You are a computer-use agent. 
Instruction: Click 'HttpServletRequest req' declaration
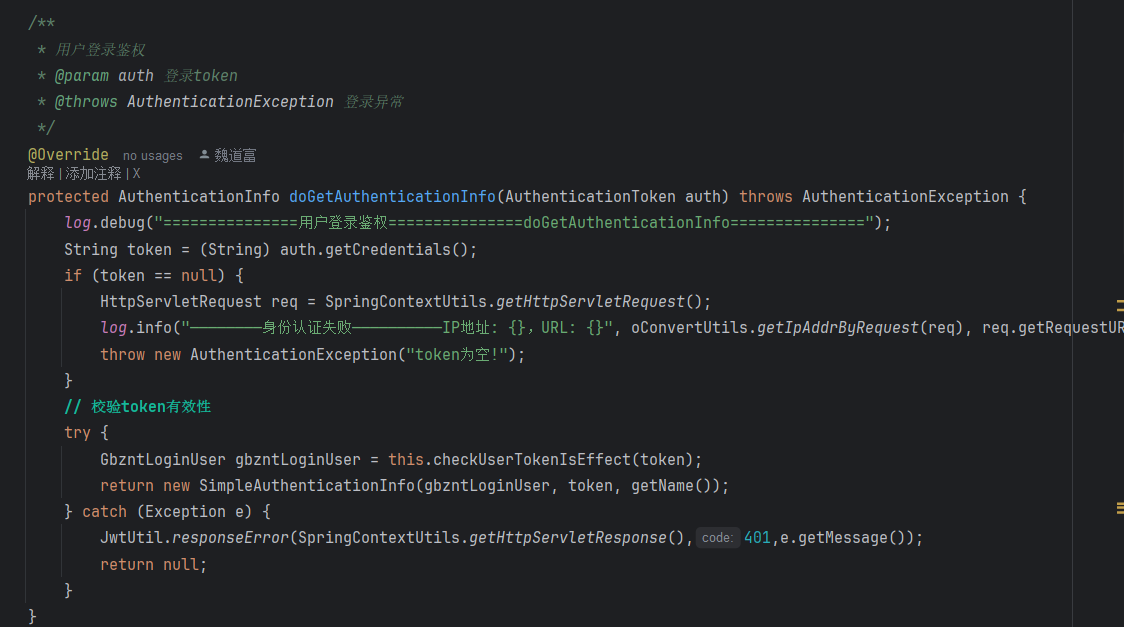[199, 302]
